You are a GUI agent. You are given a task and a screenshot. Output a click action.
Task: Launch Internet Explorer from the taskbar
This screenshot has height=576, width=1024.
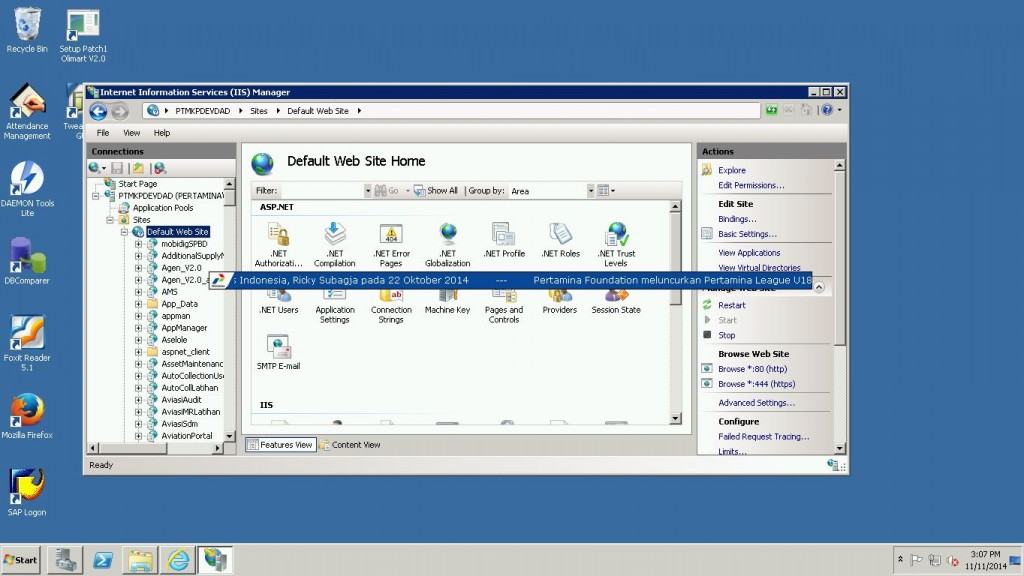(x=178, y=560)
